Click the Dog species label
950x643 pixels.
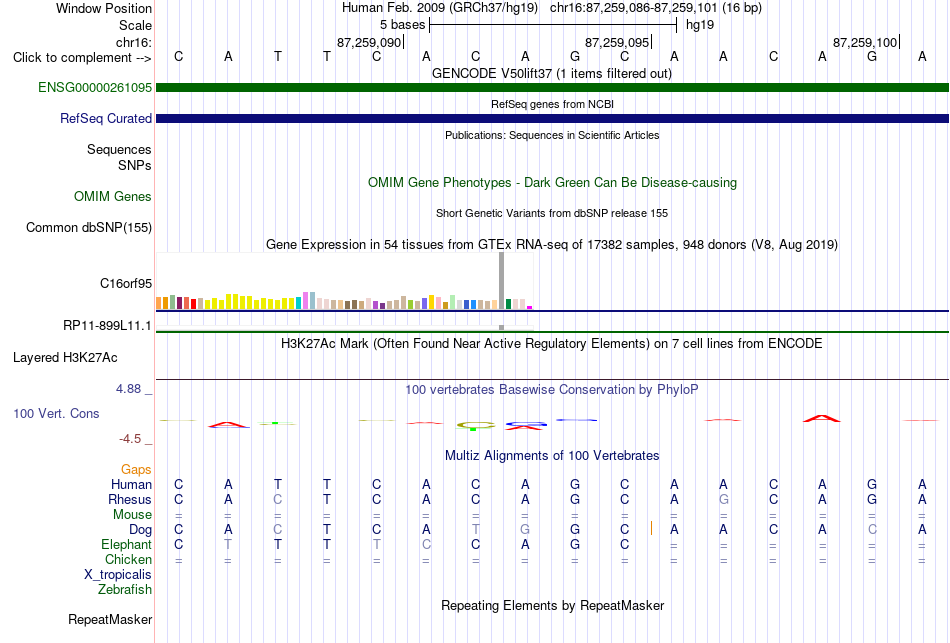(140, 530)
